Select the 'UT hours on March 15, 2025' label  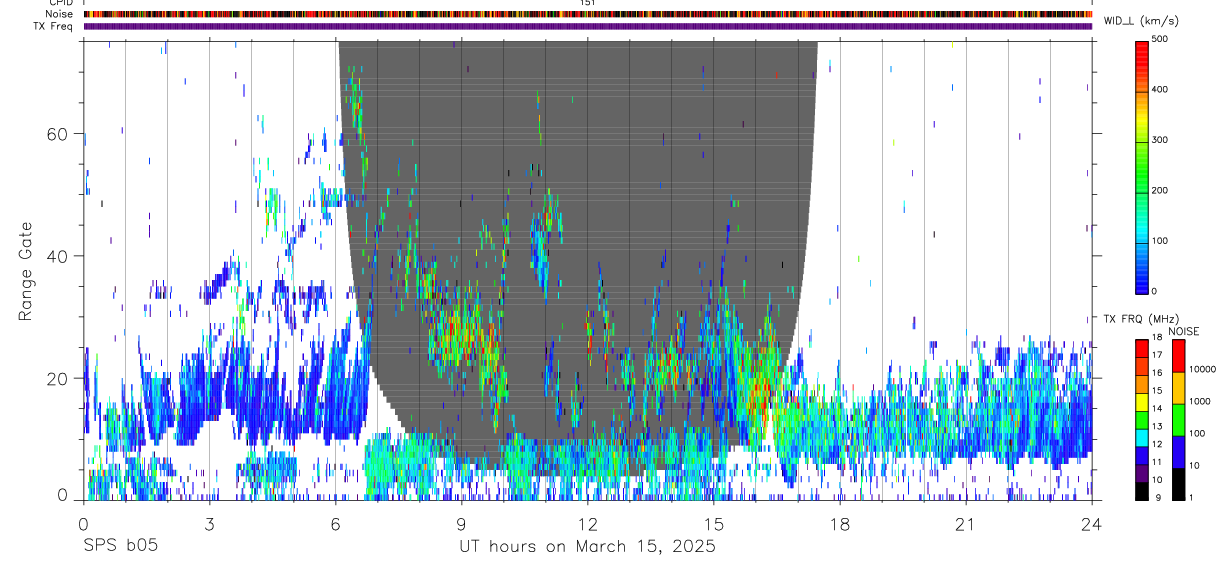[x=587, y=547]
